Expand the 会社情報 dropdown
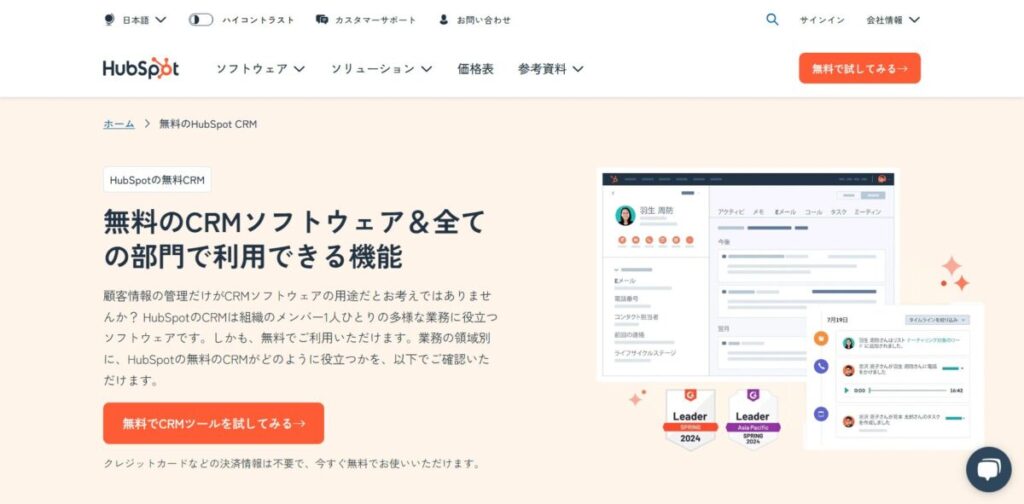The width and height of the screenshot is (1024, 504). pyautogui.click(x=893, y=20)
